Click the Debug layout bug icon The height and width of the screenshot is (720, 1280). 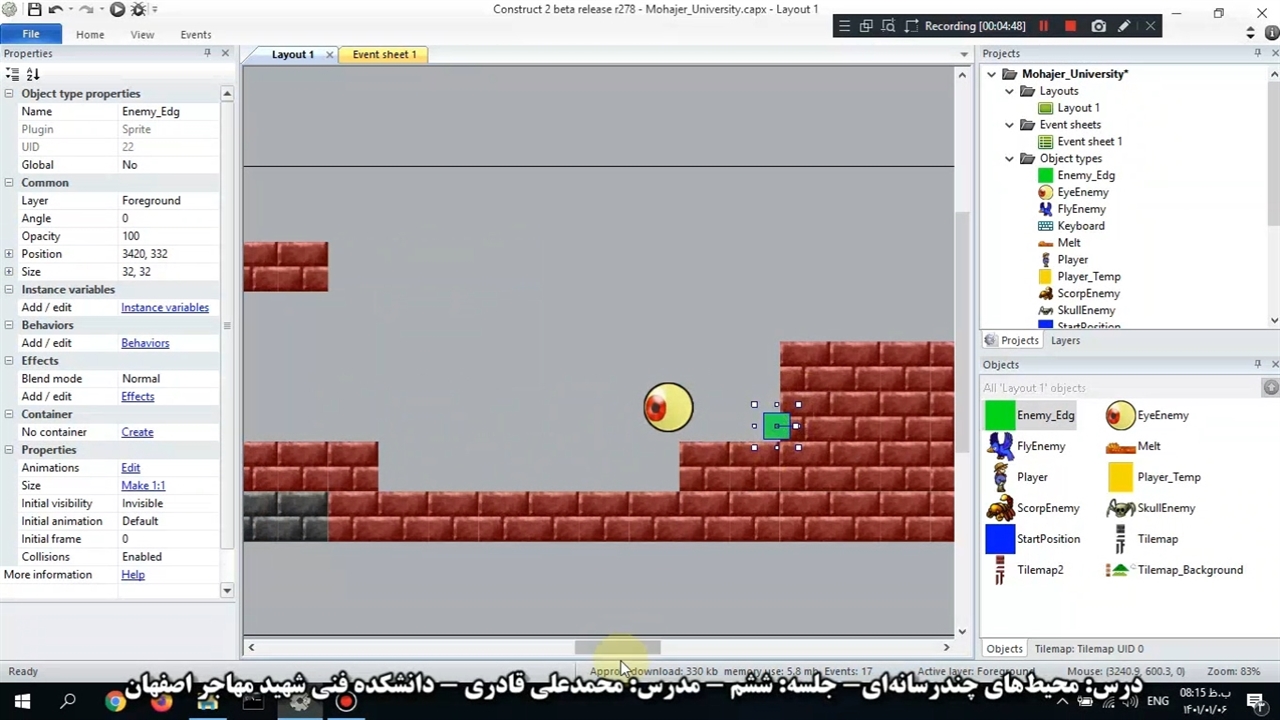click(139, 10)
